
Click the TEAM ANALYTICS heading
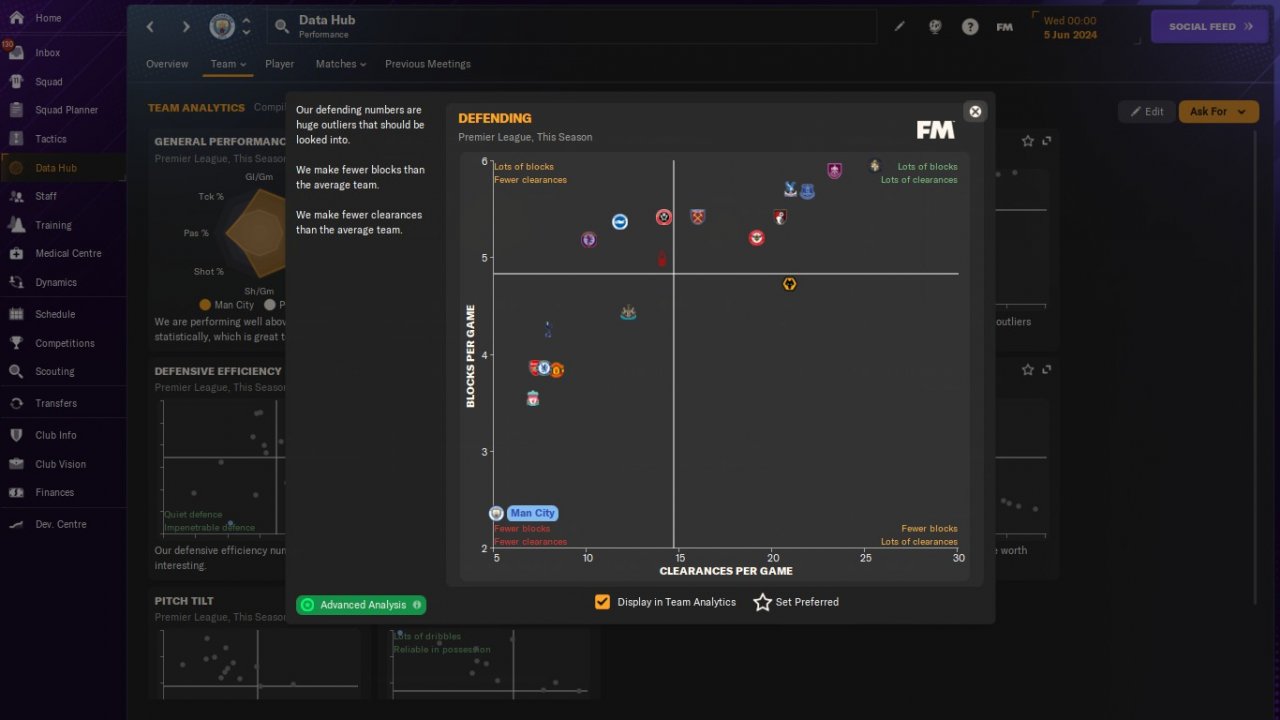(196, 107)
